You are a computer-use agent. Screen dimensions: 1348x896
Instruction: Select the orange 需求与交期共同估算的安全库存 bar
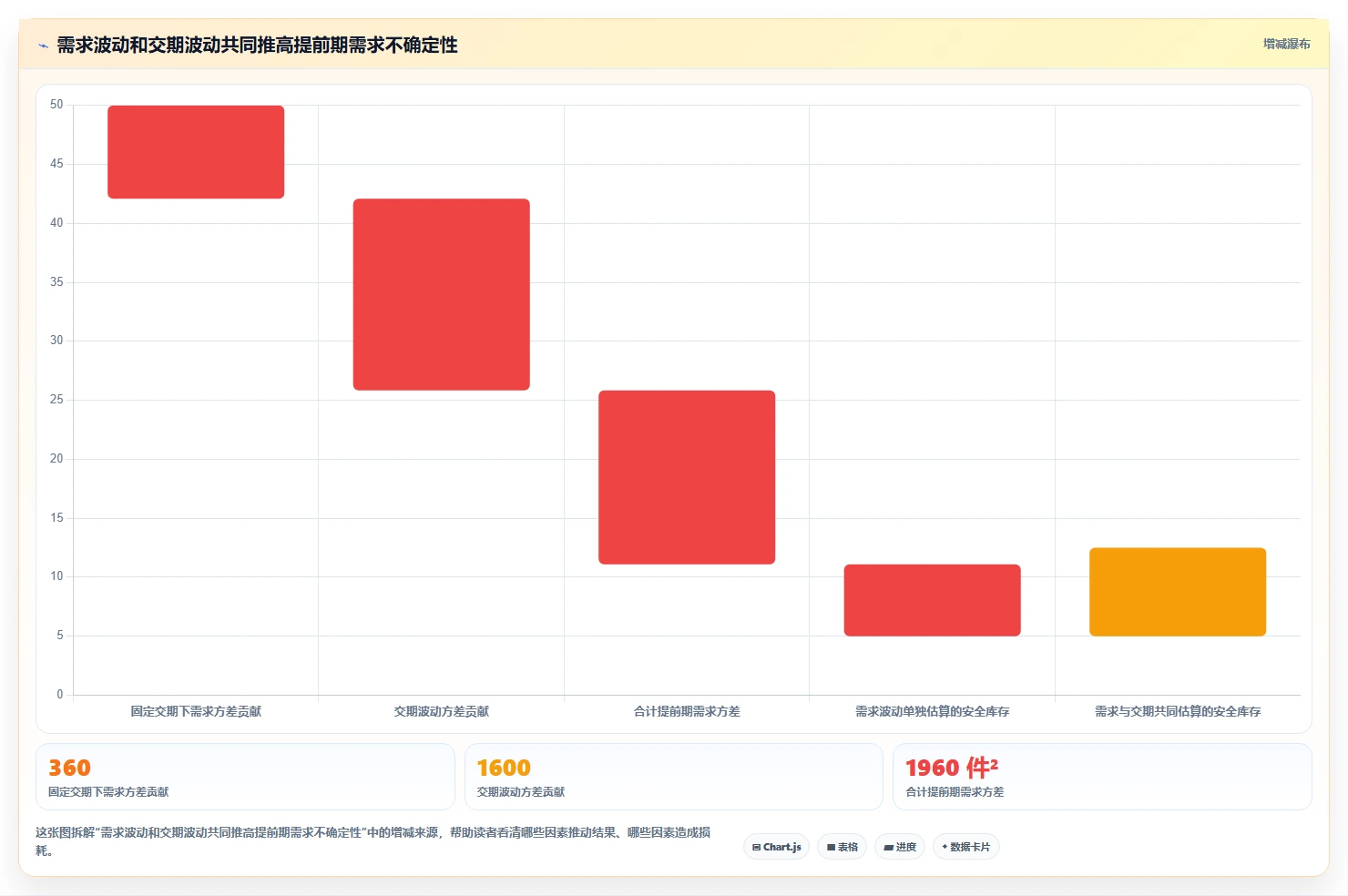click(1178, 592)
